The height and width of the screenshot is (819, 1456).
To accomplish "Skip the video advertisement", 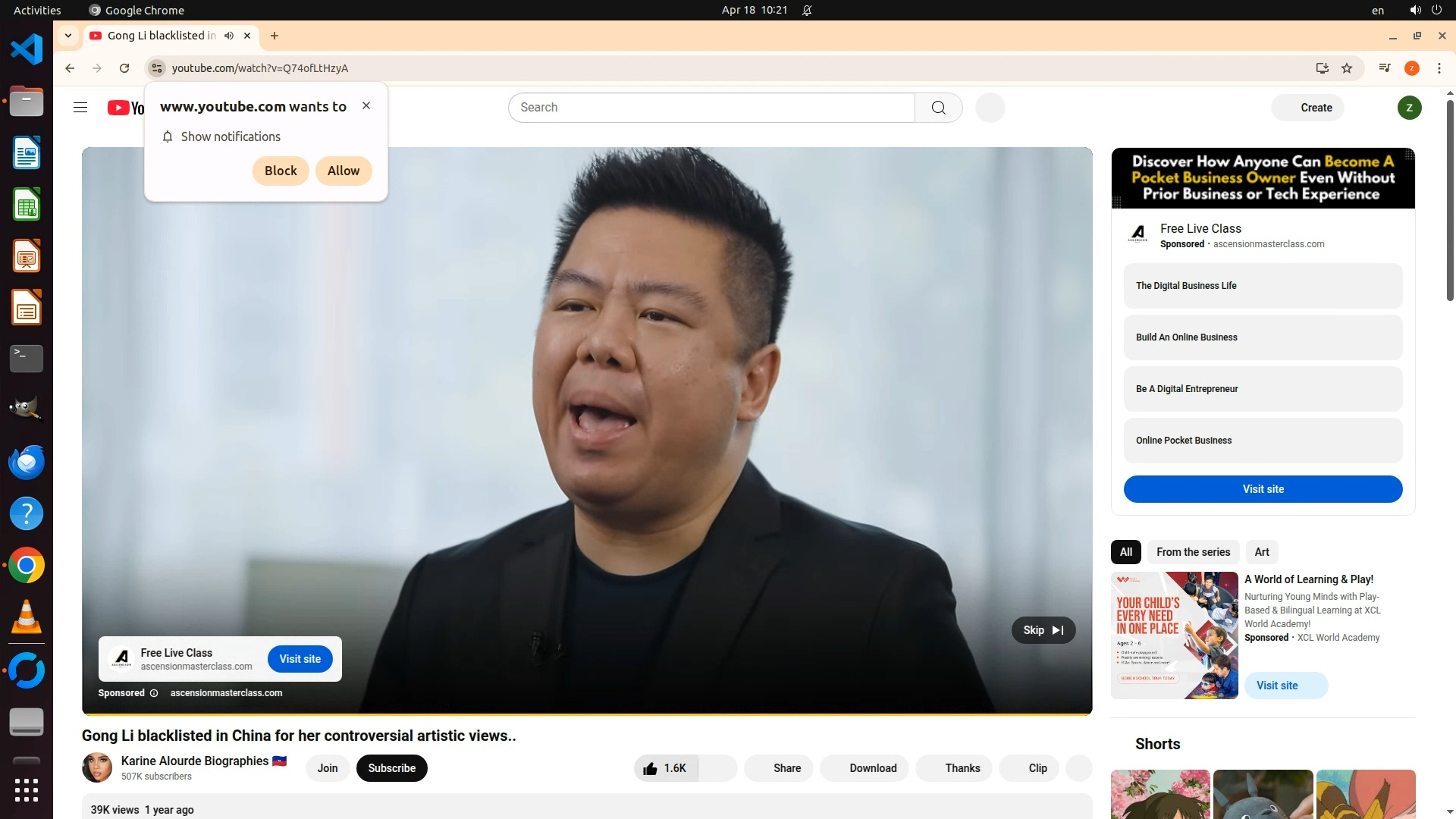I will [x=1043, y=630].
